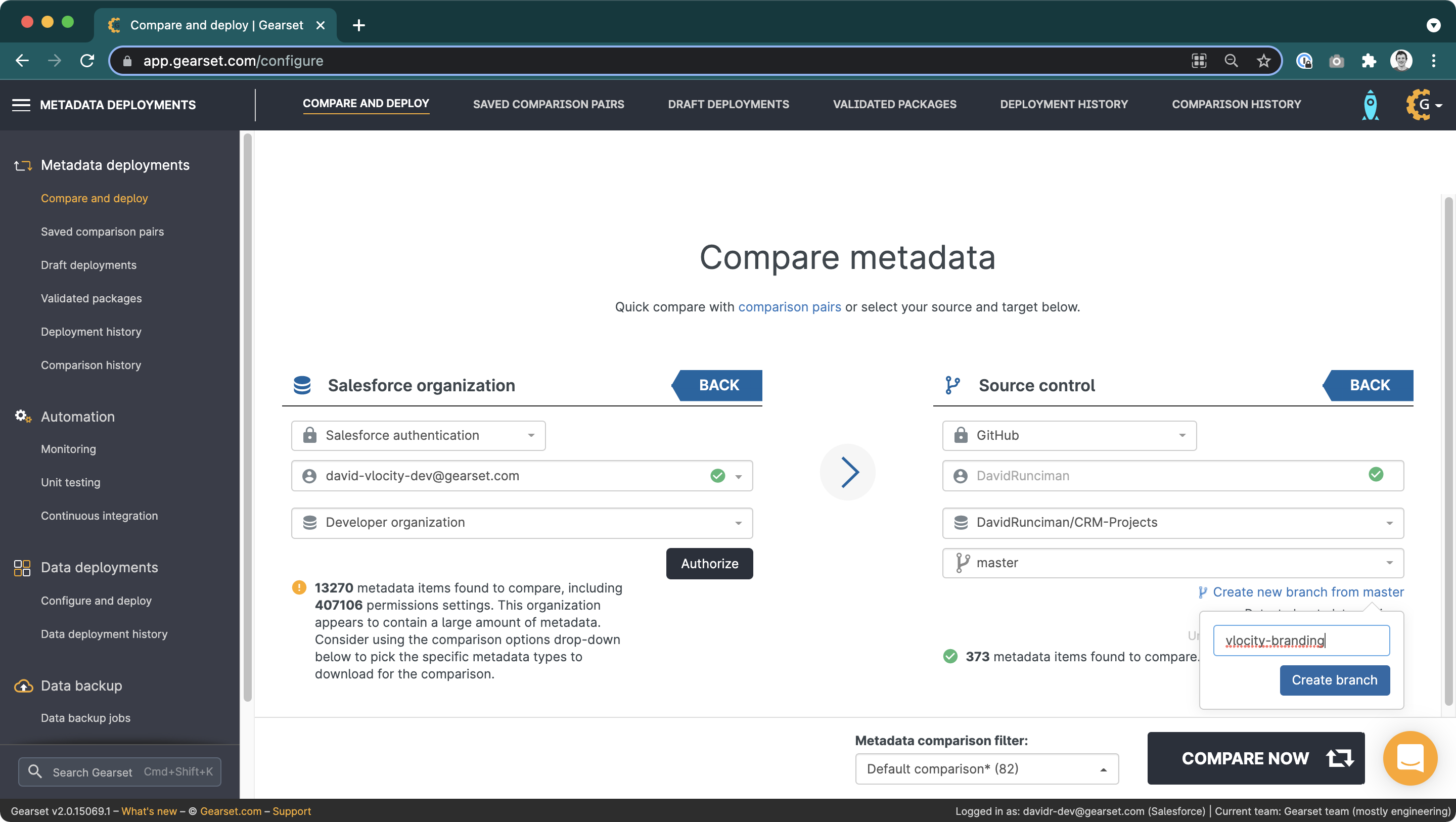Open the chat support bubble
This screenshot has width=1456, height=822.
click(1409, 758)
